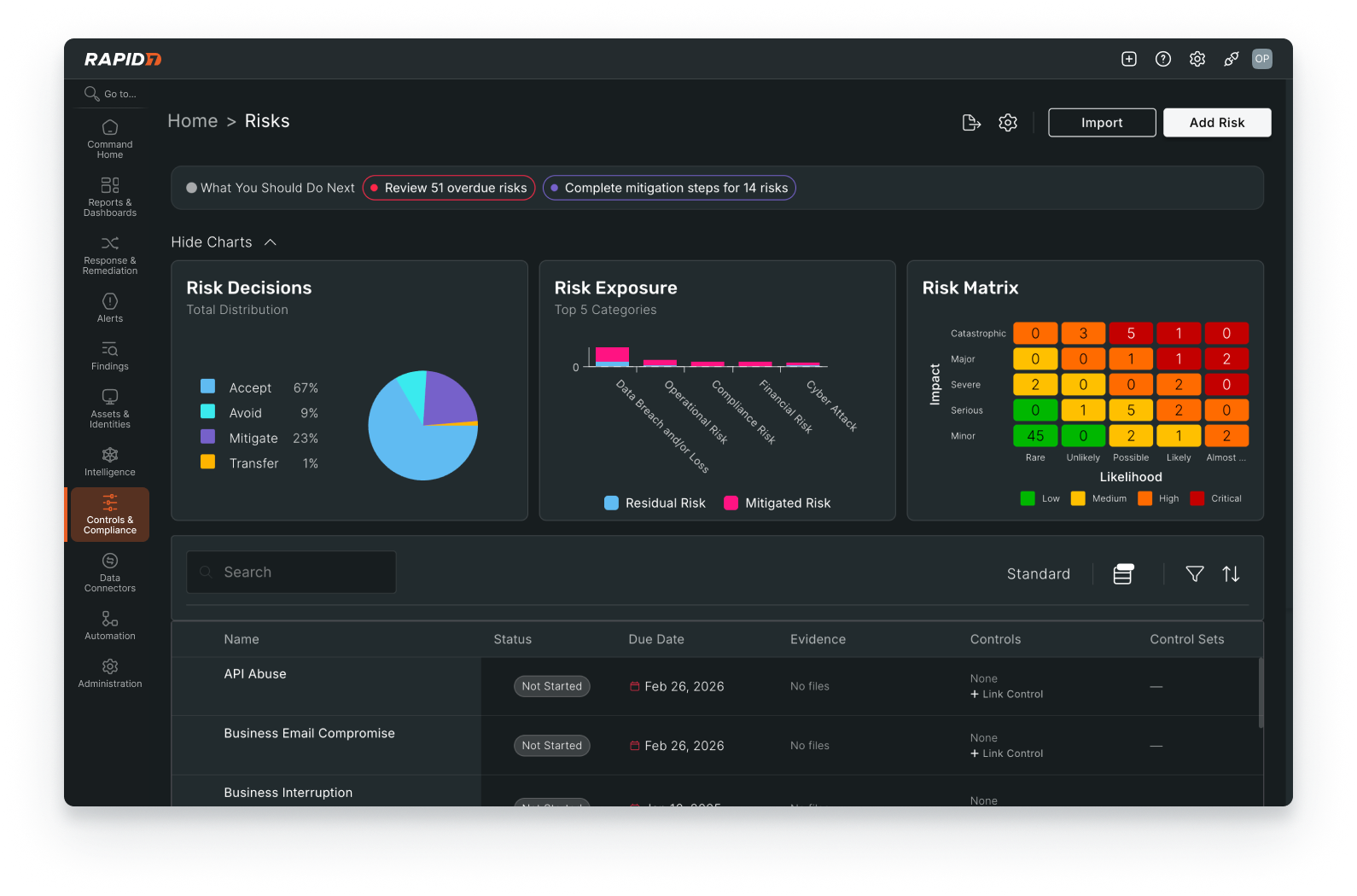Go to the Automation section
The image size is (1357, 896).
click(109, 625)
